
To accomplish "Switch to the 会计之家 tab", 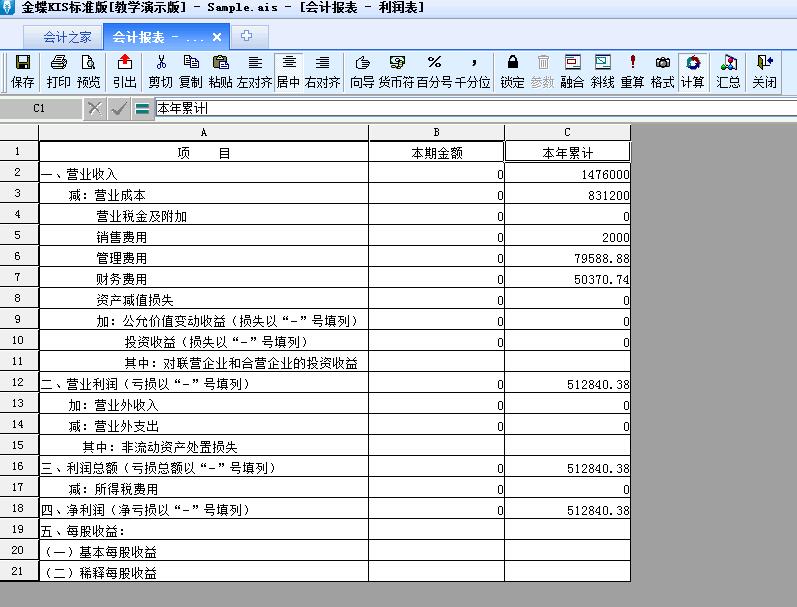I will pos(68,37).
